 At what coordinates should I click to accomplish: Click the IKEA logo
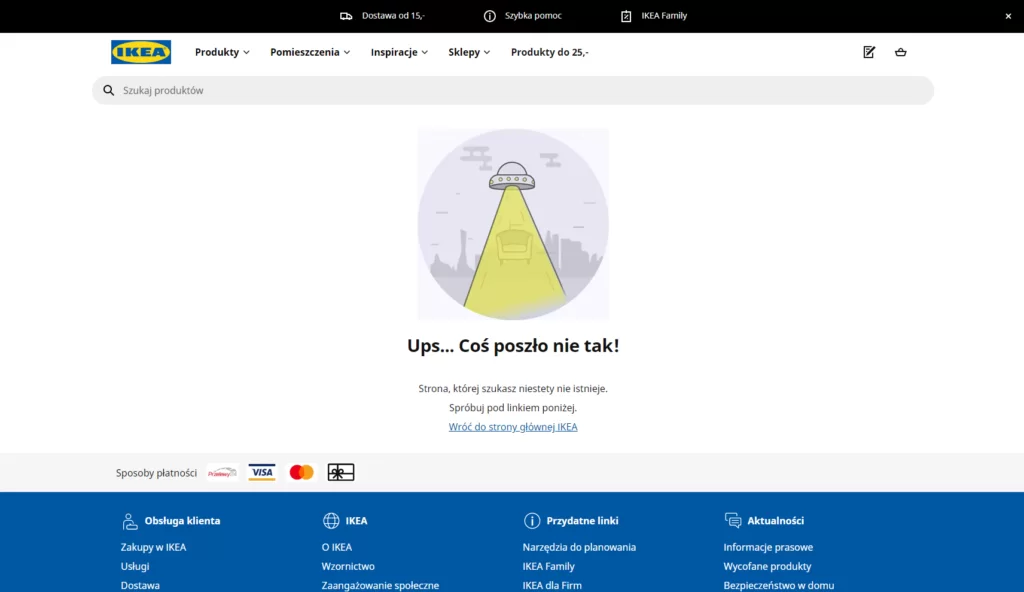point(141,52)
